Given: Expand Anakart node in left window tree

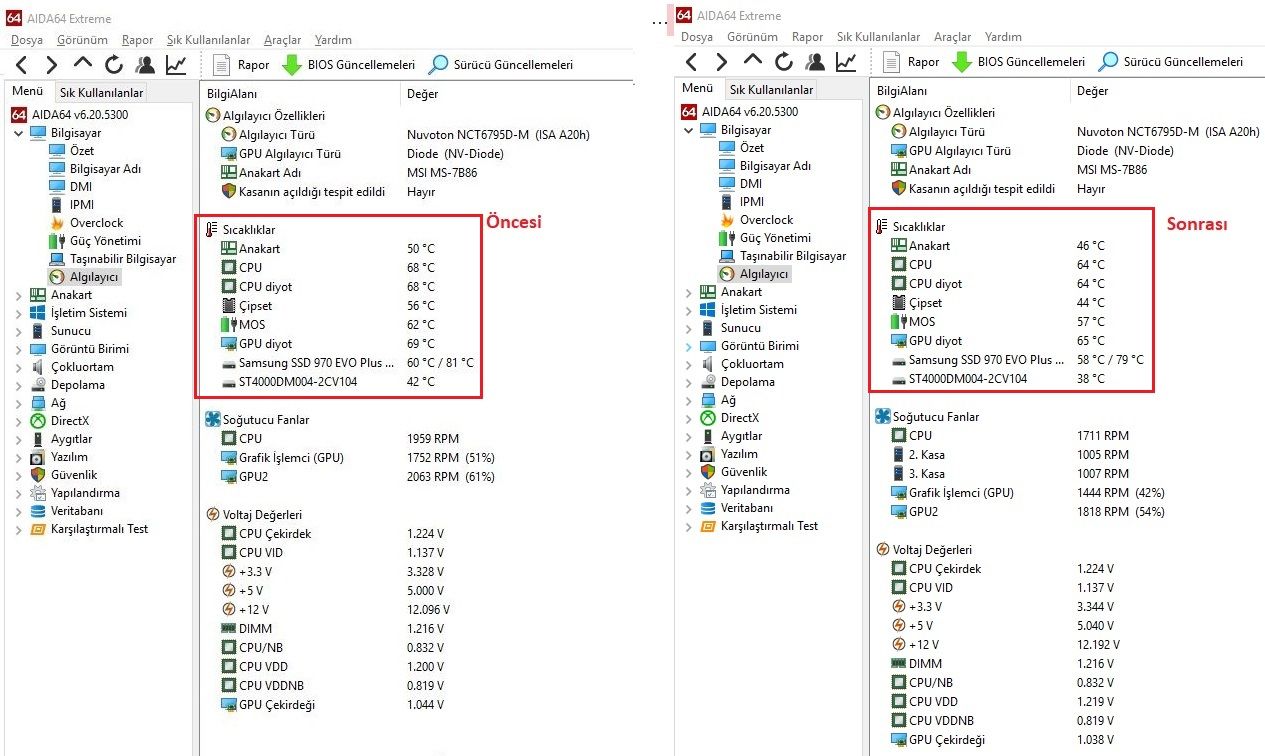Looking at the screenshot, I should click(19, 295).
